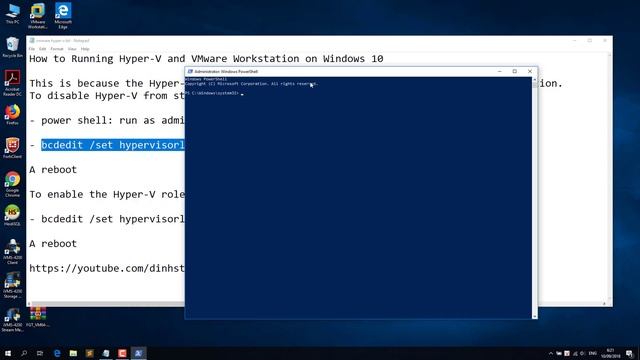Select iVMS-4200 Storage desktop shortcut
640x360 pixels.
coord(12,285)
